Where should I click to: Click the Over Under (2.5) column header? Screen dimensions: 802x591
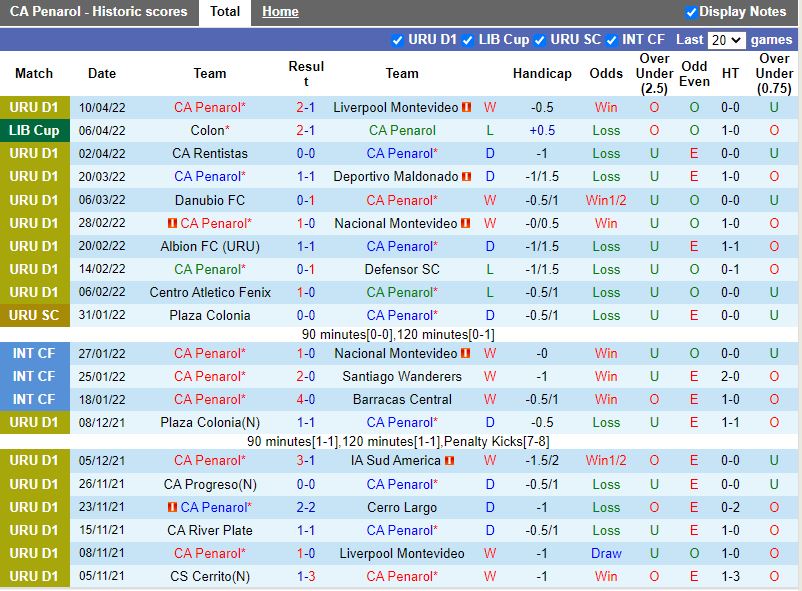coord(654,74)
